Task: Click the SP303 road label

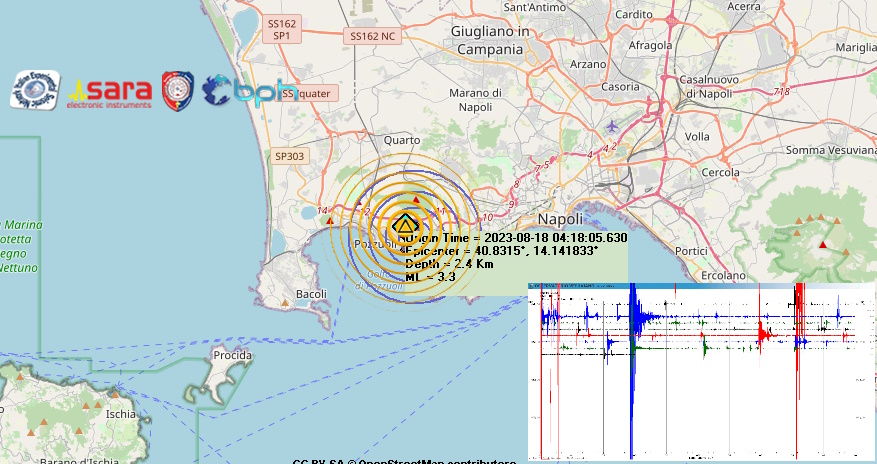Action: 289,156
